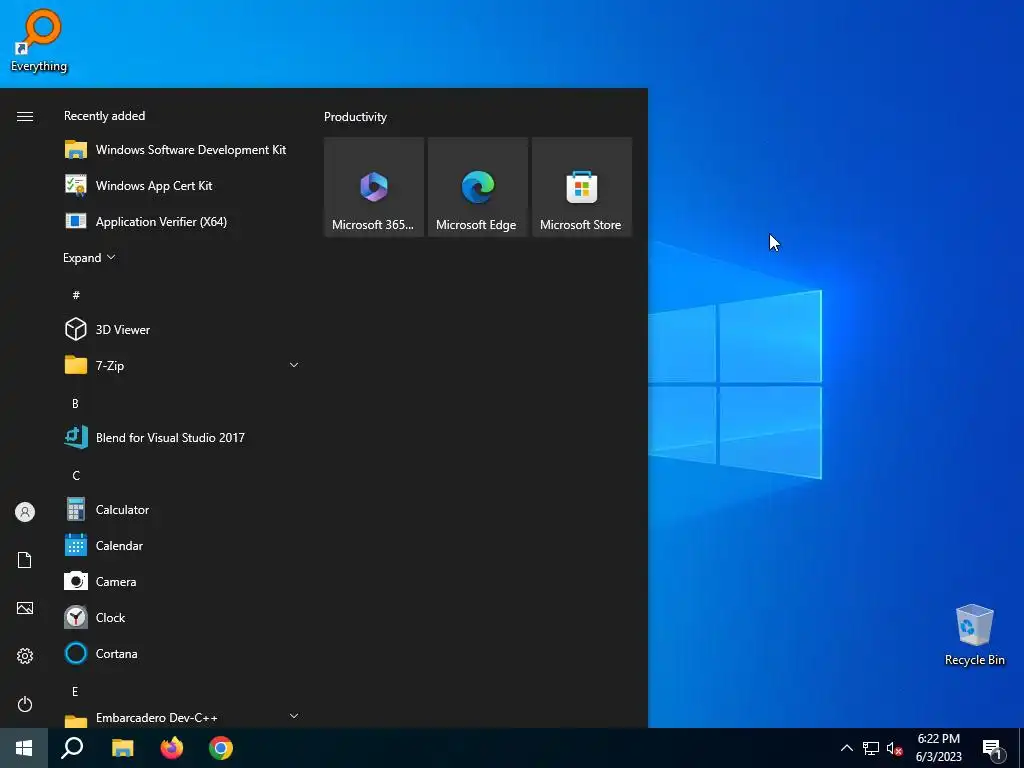Open 3D Viewer app
The width and height of the screenshot is (1024, 768).
click(x=182, y=329)
